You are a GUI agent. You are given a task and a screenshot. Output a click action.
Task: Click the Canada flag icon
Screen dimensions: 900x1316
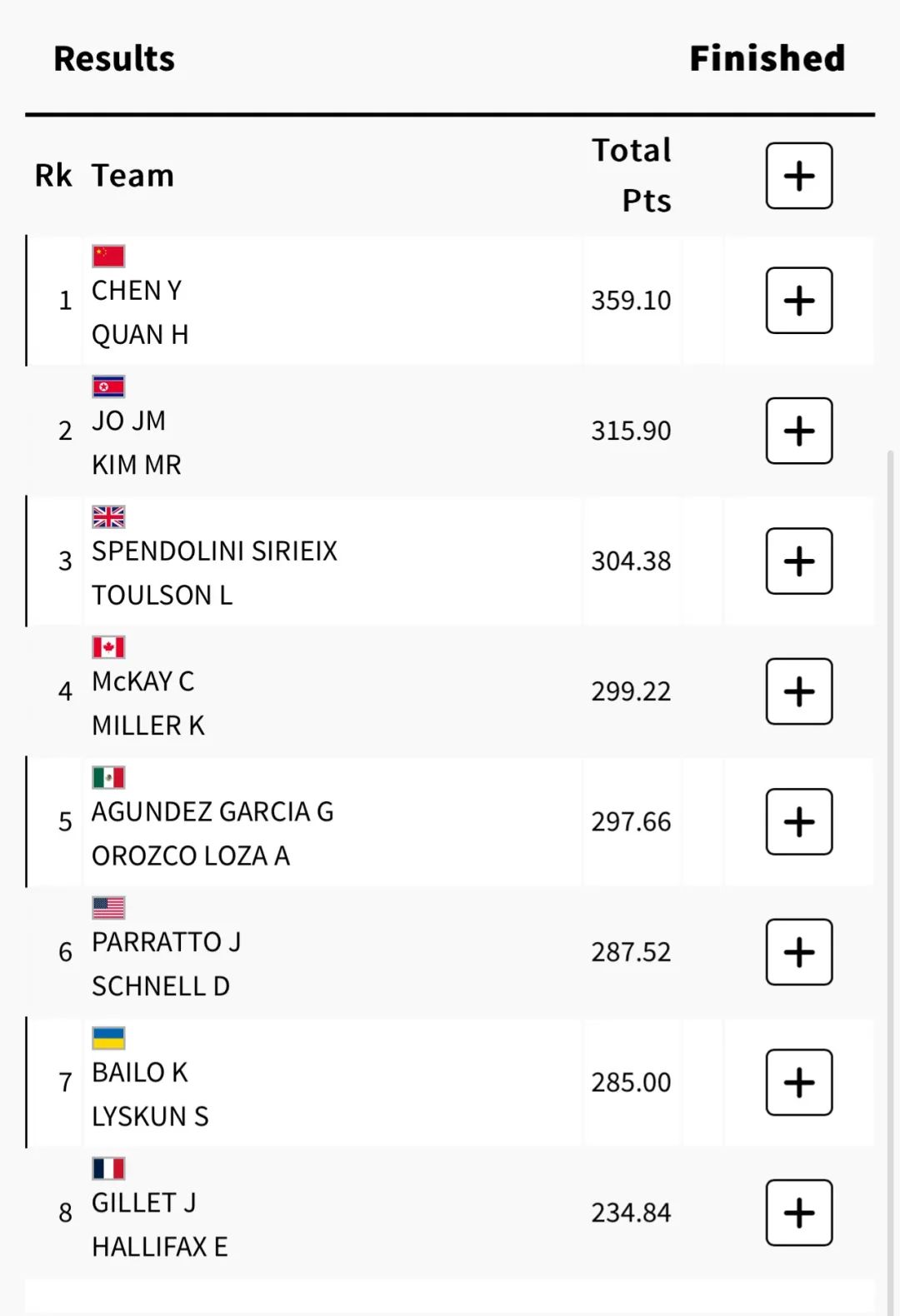[x=108, y=647]
